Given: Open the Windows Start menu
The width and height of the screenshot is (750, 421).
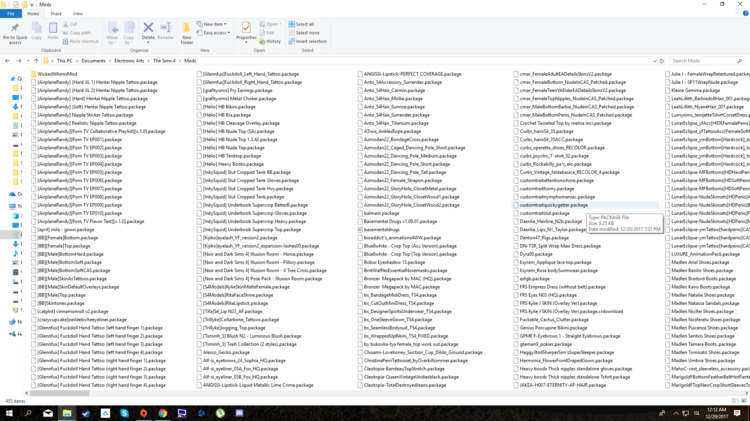Looking at the screenshot, I should (x=9, y=413).
